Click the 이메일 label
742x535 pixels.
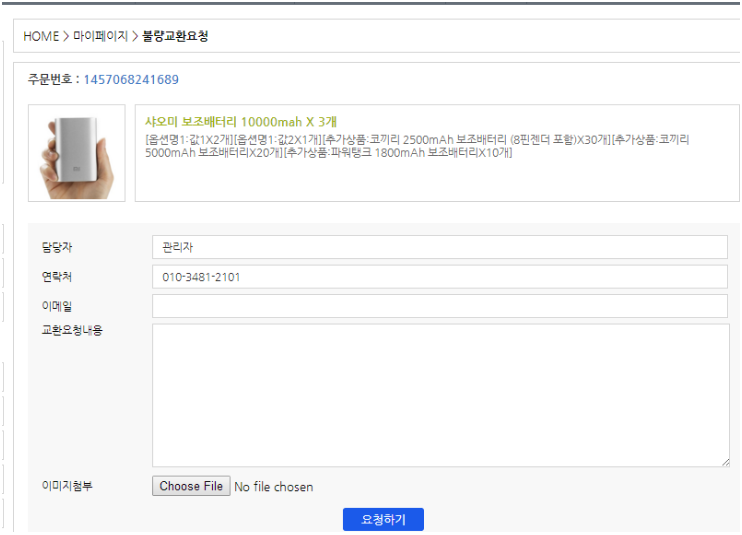click(57, 306)
